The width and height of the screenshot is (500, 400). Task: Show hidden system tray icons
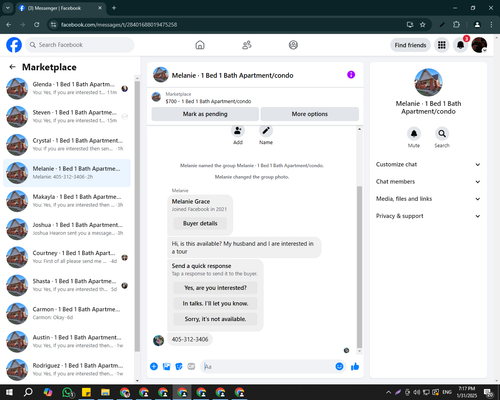(388, 392)
